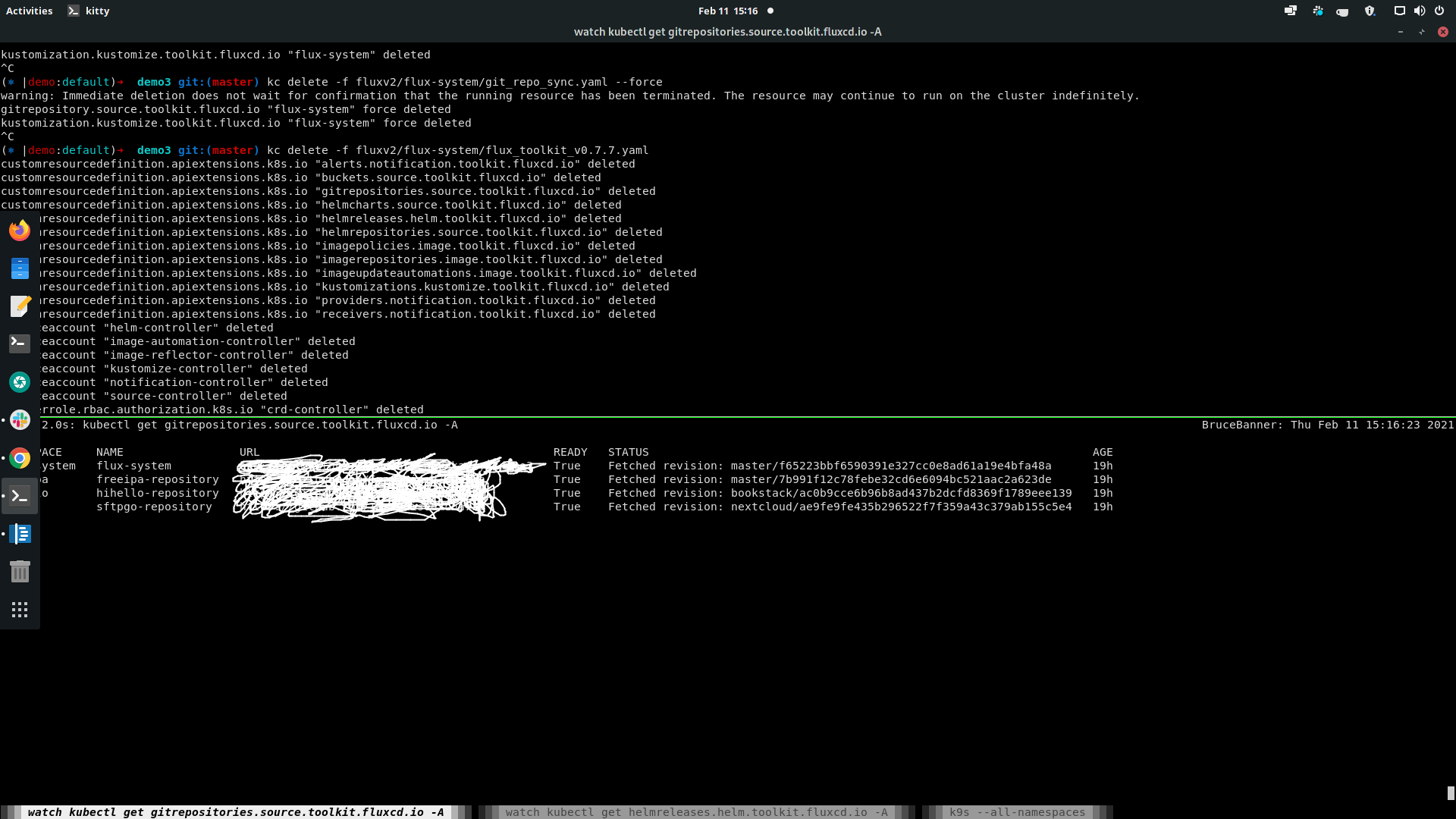Toggle the caffeine coffee-cup tray icon

click(1342, 11)
